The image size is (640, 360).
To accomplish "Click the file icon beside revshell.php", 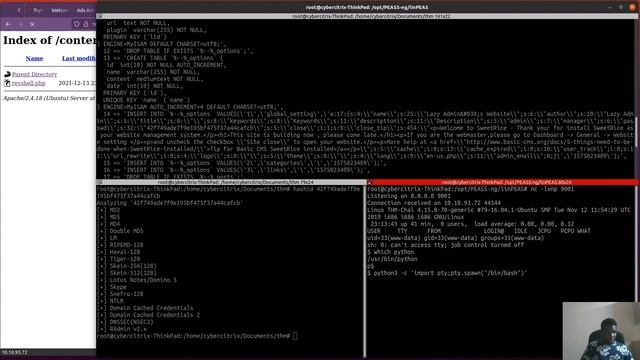I will click(x=7, y=83).
